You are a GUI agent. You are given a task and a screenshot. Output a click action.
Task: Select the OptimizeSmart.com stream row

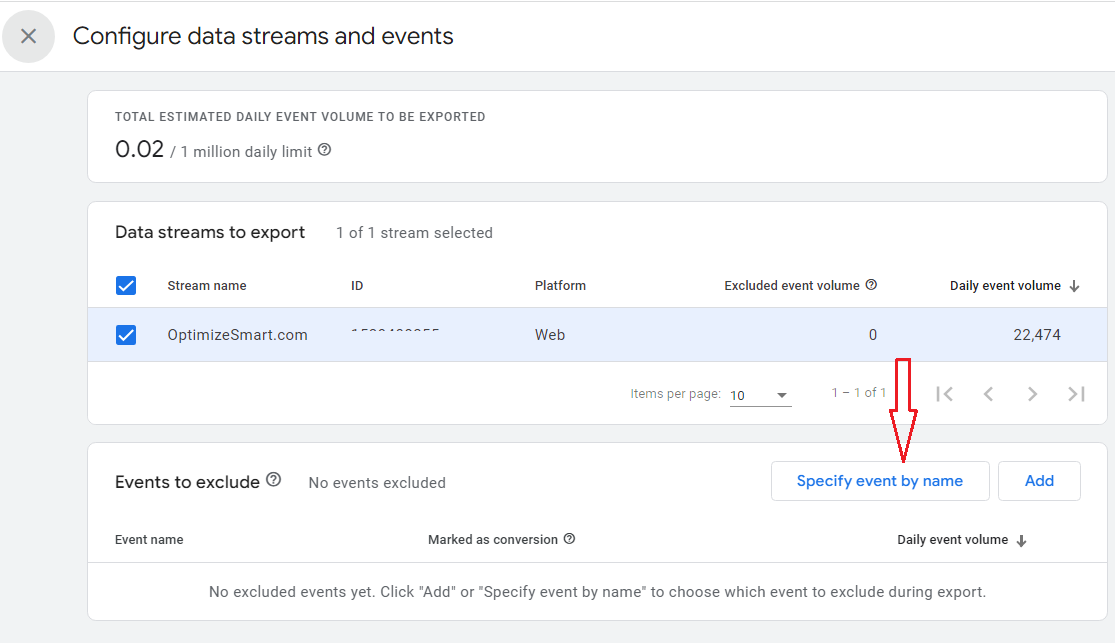pyautogui.click(x=238, y=335)
